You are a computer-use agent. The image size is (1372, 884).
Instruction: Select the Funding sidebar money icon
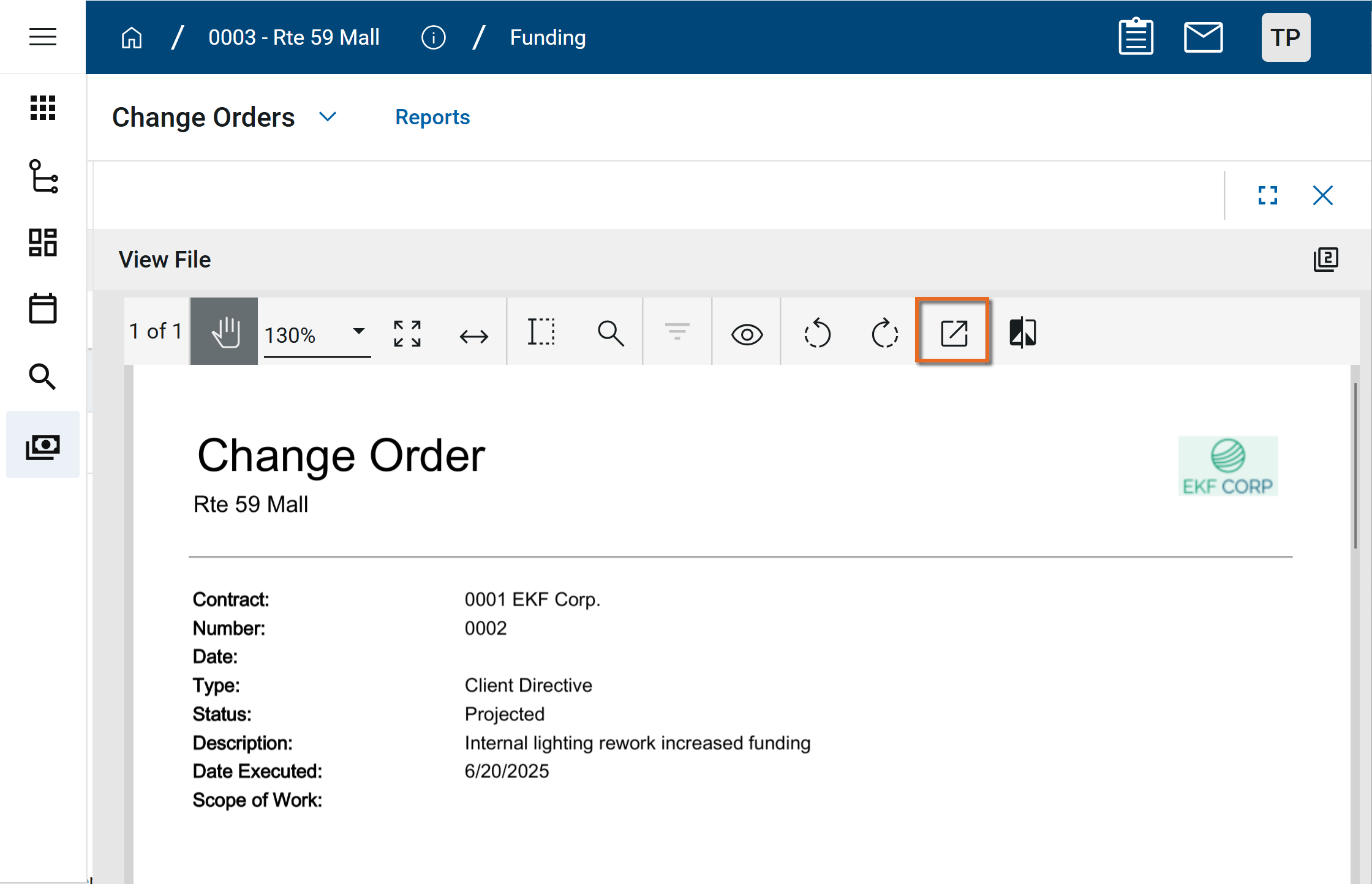coord(43,446)
